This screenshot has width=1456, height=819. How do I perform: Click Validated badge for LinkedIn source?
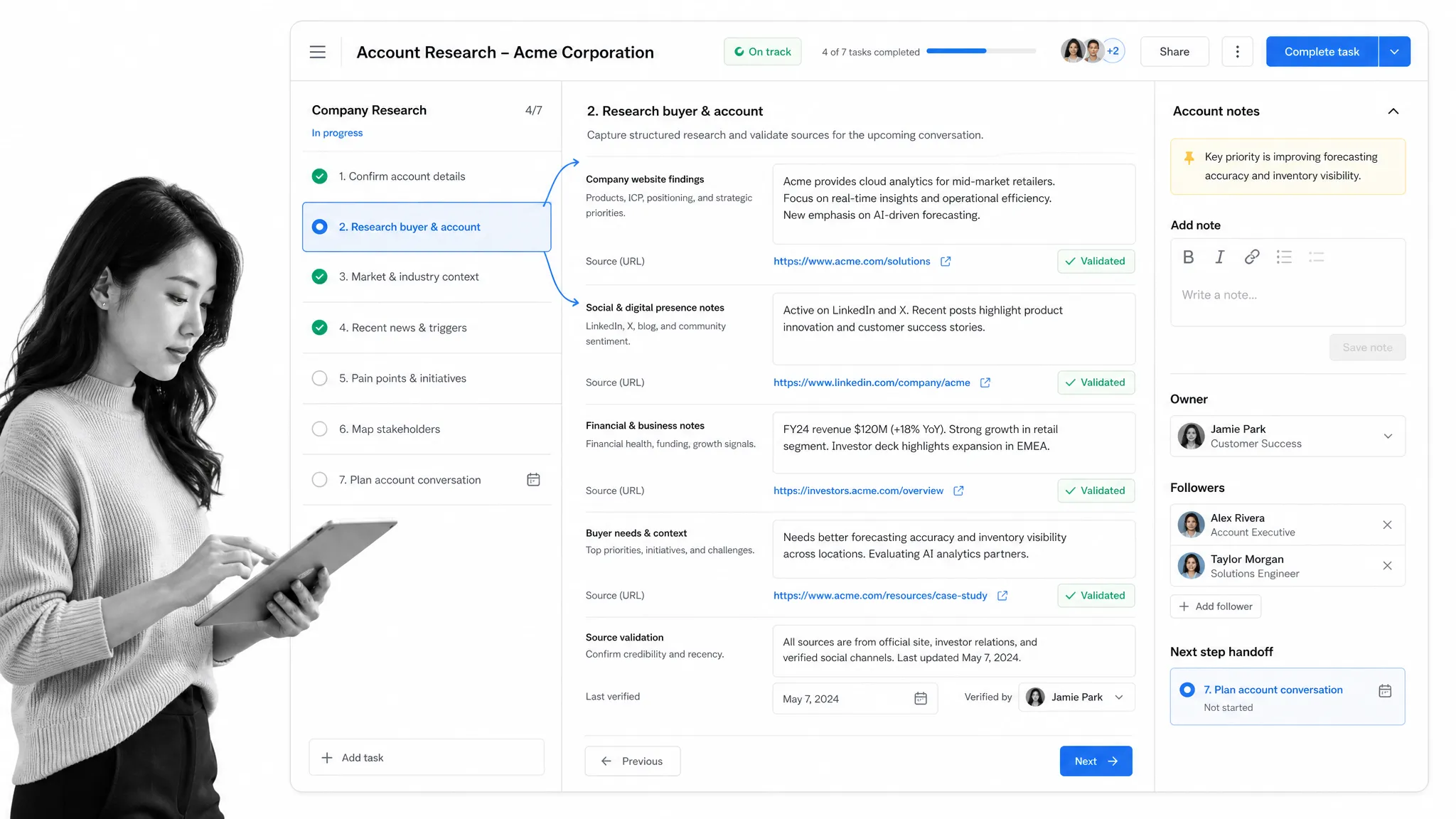[1096, 382]
